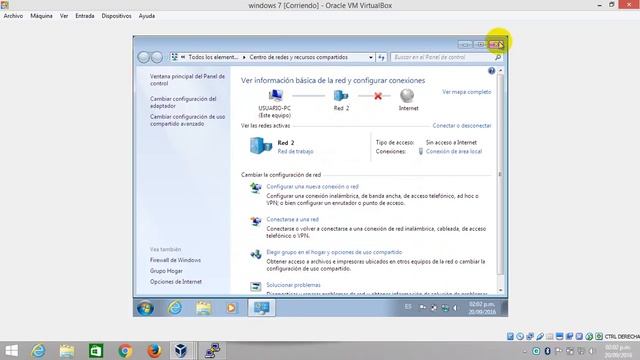Click the guest tray Action Center flag
The image size is (640, 360).
coord(422,307)
